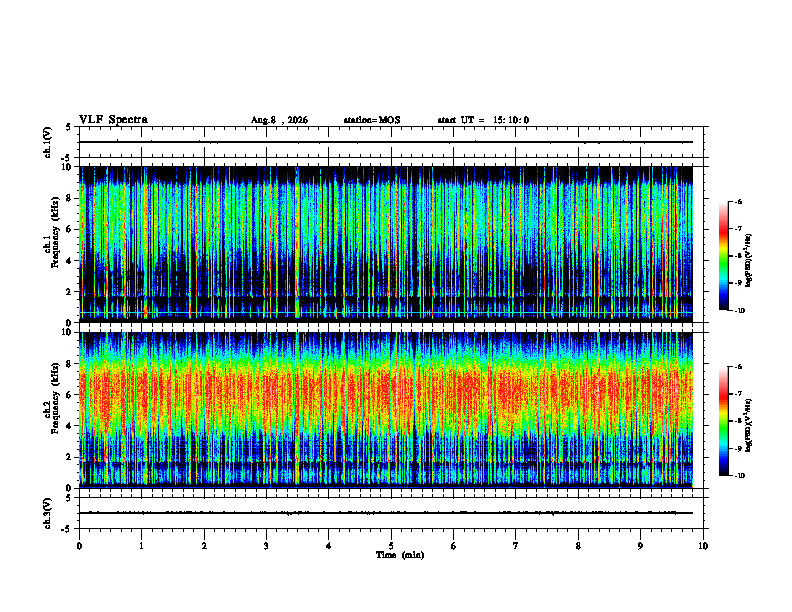Screen dimensions: 792x612
Task: Select the ch.2 colorbar "log(PSD)" label
Action: (749, 425)
